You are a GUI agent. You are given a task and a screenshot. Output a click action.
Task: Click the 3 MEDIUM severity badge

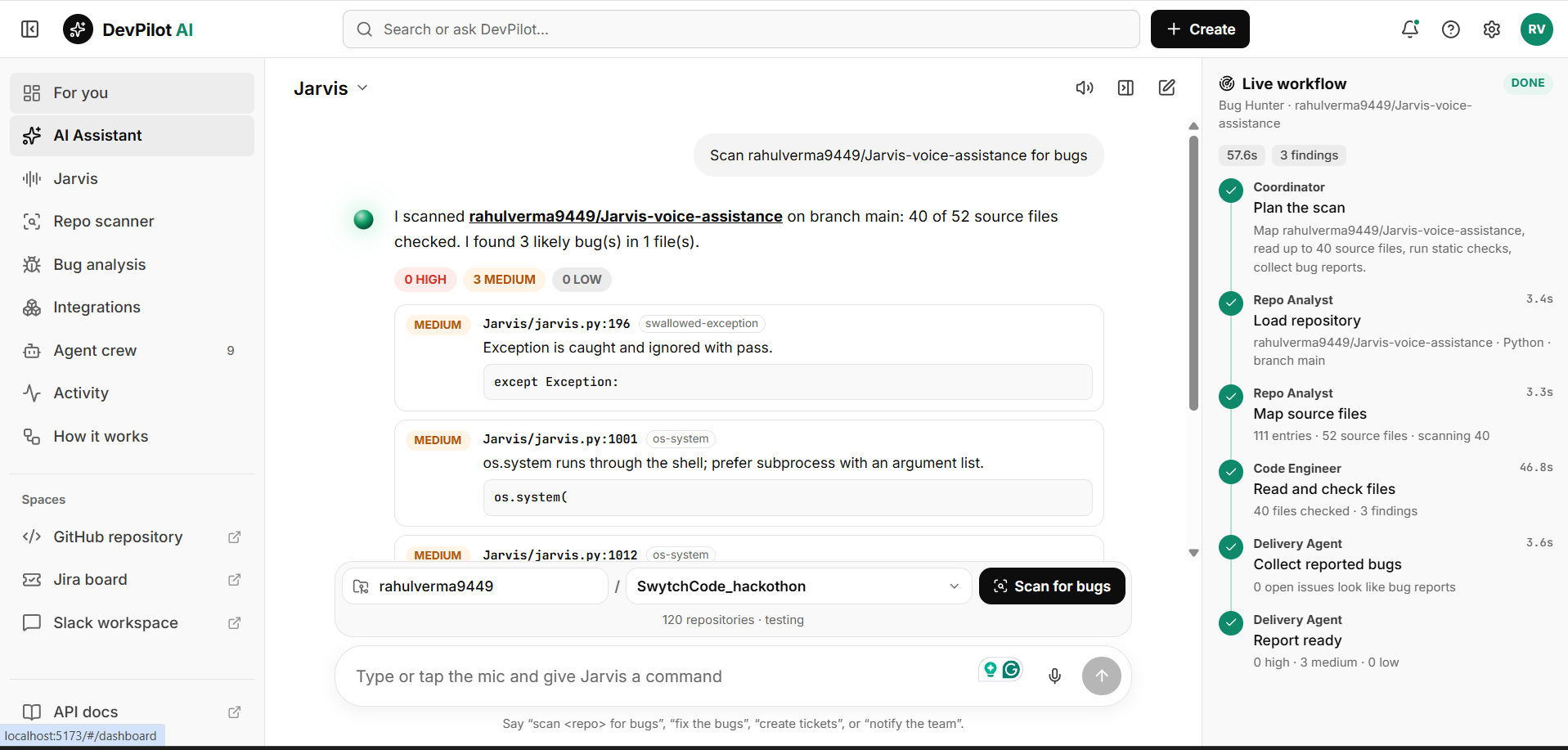(x=504, y=280)
